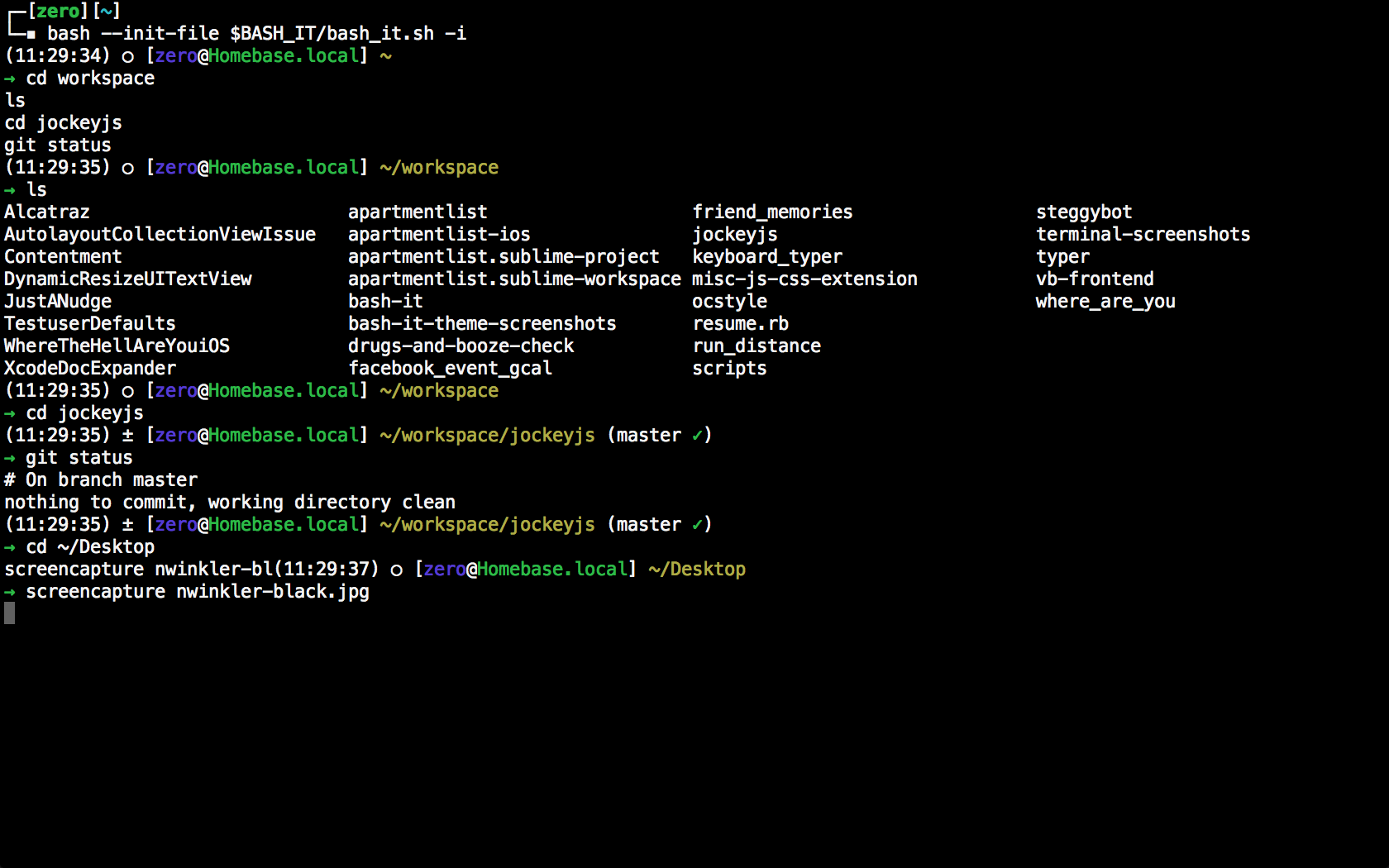The height and width of the screenshot is (868, 1389).
Task: Click the 'nwinkler-black.jpg' filename argument
Action: (273, 592)
